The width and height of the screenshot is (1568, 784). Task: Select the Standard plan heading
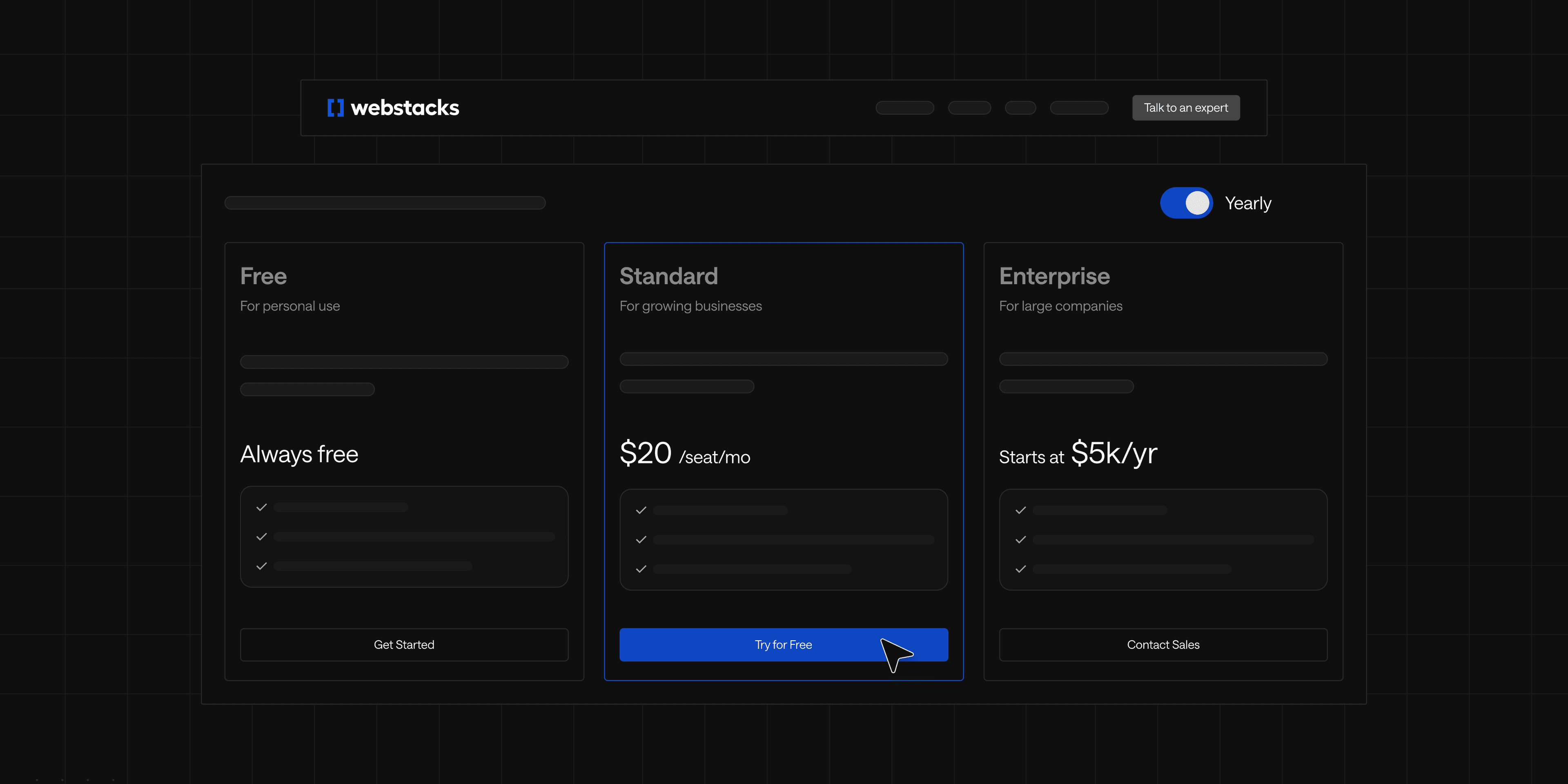(669, 276)
